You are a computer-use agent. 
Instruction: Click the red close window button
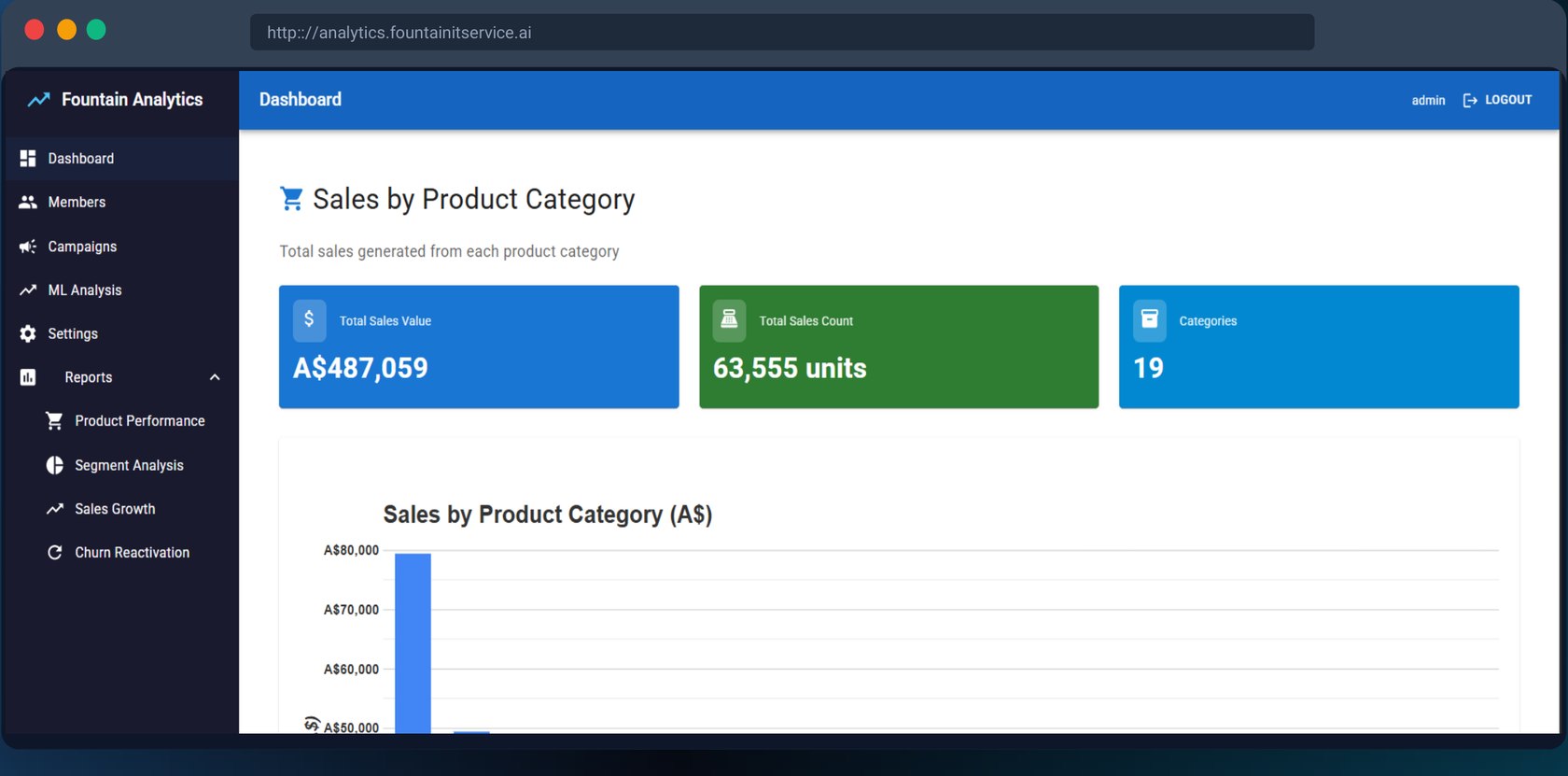(35, 30)
